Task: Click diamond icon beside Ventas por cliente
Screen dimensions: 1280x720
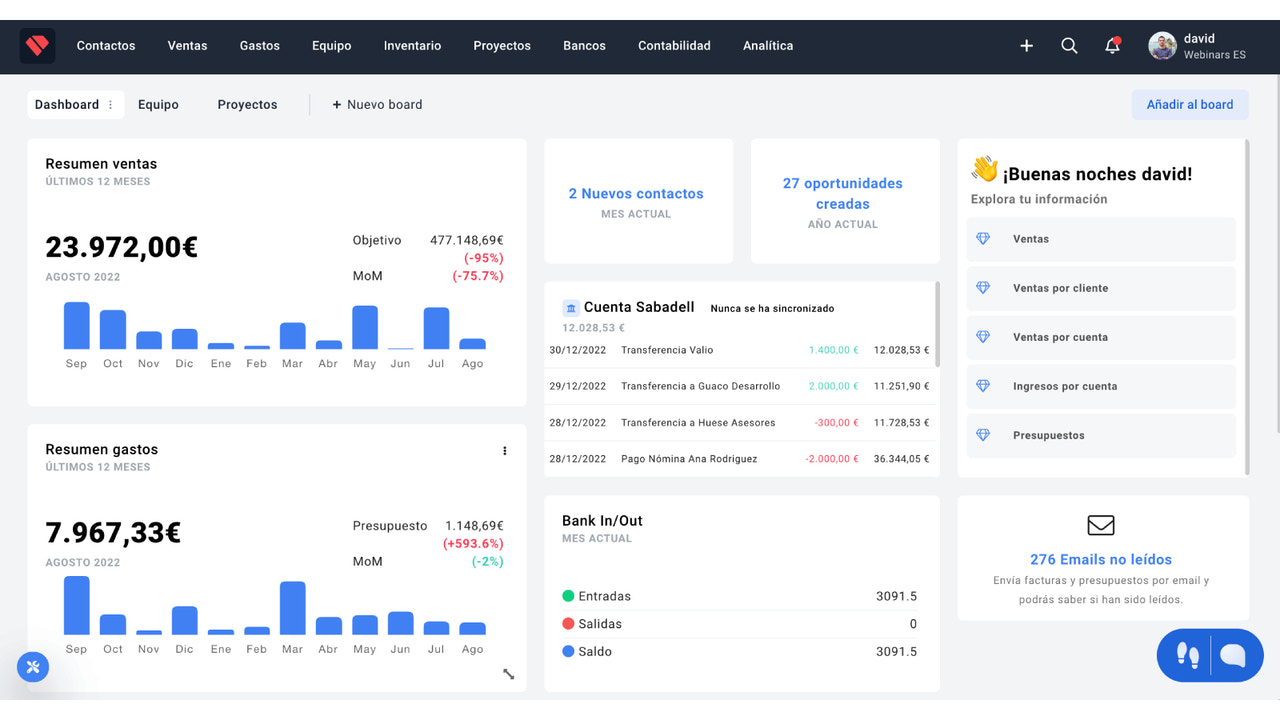Action: (983, 288)
